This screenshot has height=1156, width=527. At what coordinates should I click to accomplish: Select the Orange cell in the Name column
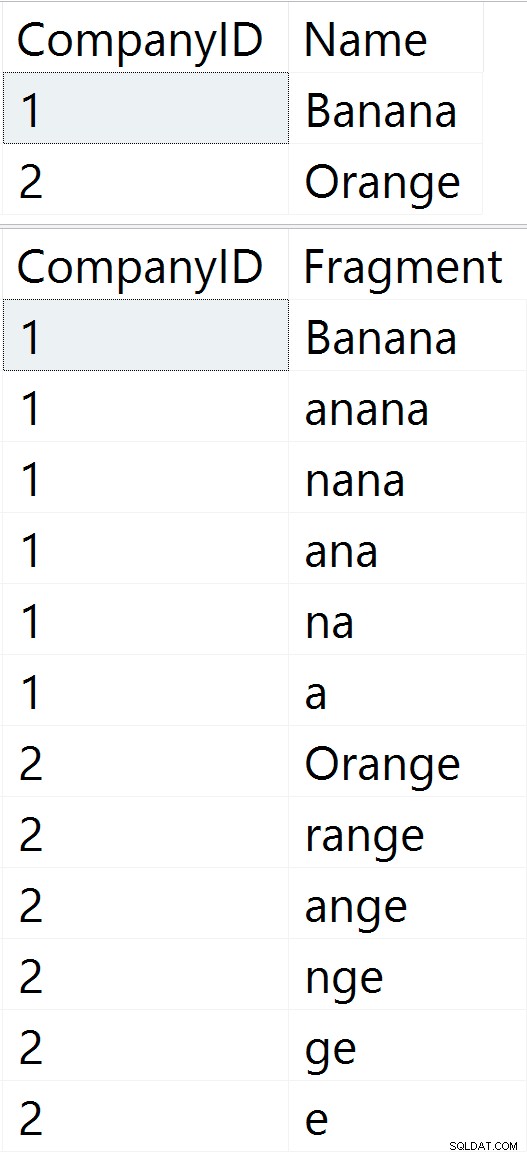[385, 179]
